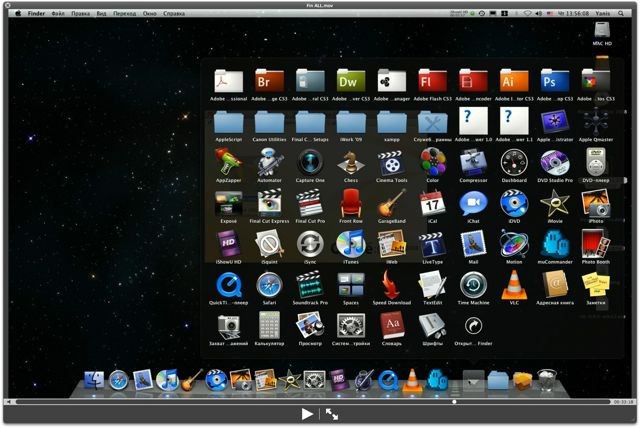The image size is (640, 428).
Task: Open the Dashboard gauge icon
Action: (514, 162)
